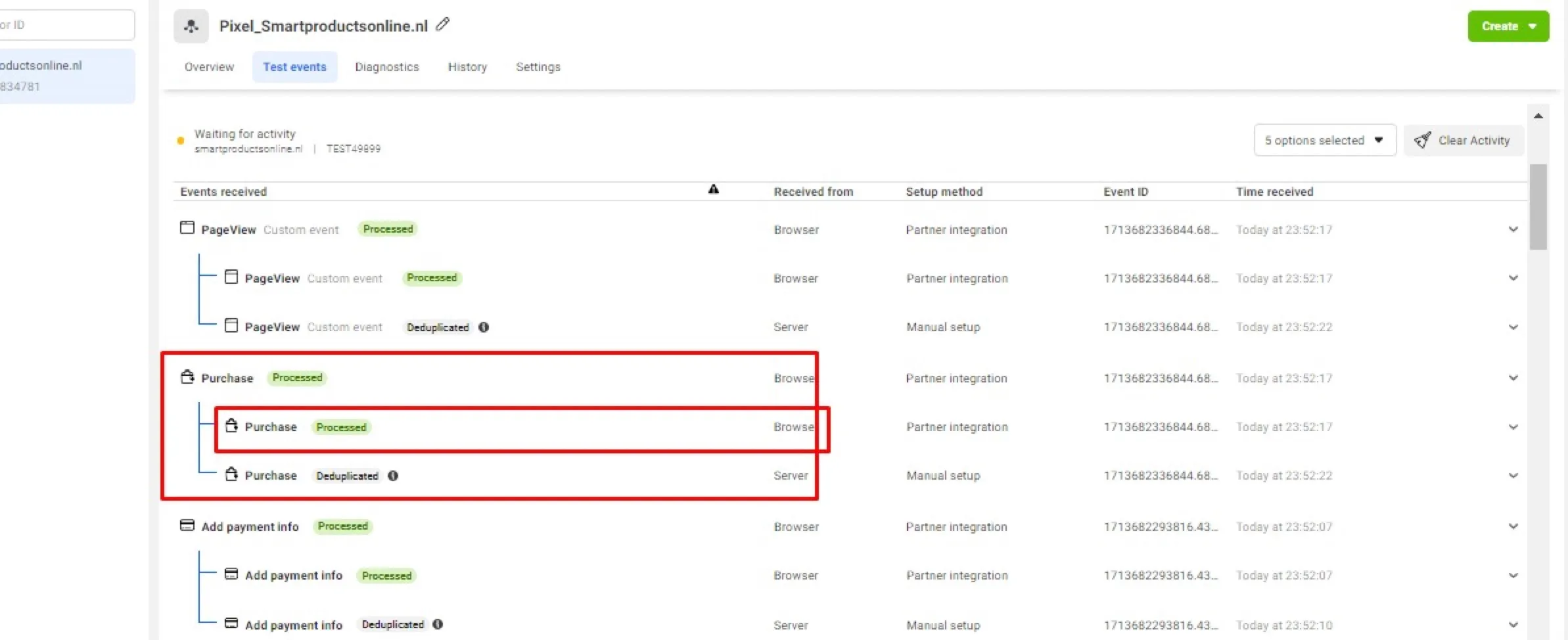This screenshot has height=640, width=1568.
Task: Click the warning triangle icon in the table header
Action: [714, 190]
